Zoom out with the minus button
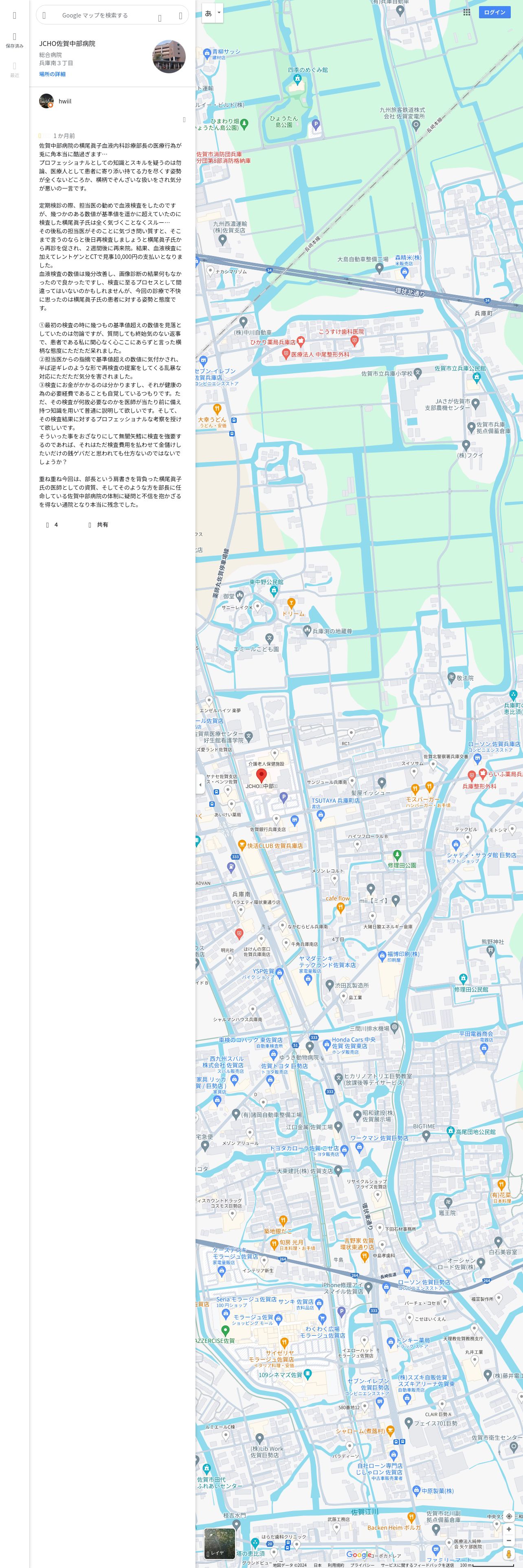 (x=509, y=1541)
